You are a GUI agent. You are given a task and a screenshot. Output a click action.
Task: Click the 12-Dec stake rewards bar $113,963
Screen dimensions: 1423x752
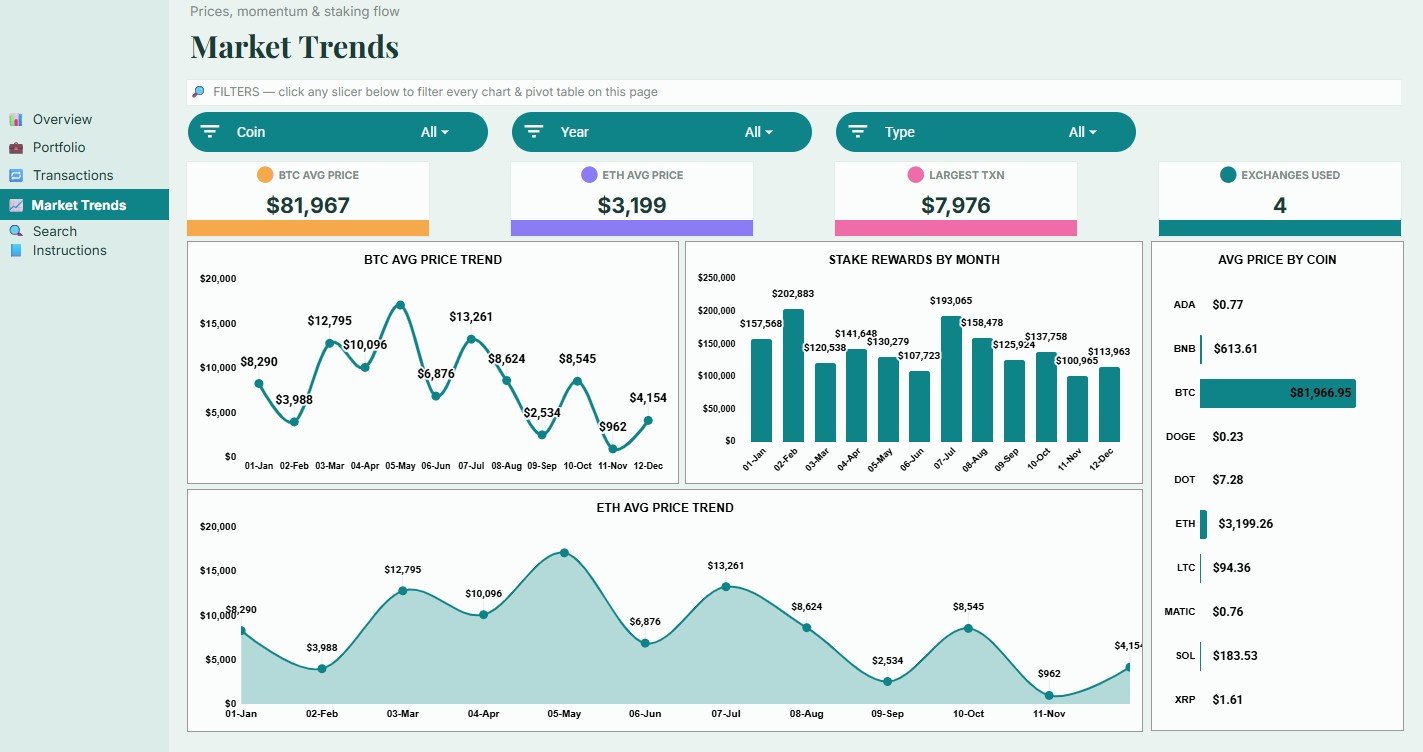click(1109, 405)
